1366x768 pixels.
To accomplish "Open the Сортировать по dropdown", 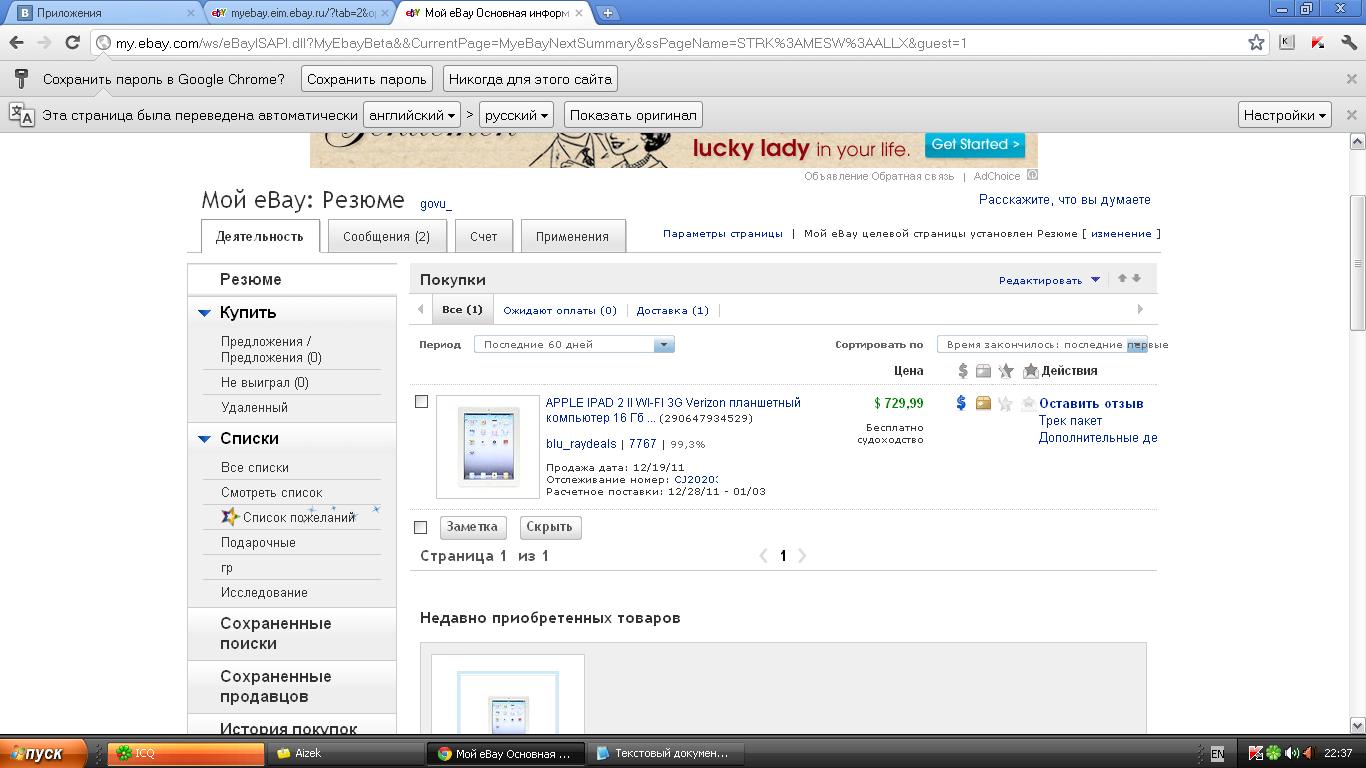I will point(1042,344).
